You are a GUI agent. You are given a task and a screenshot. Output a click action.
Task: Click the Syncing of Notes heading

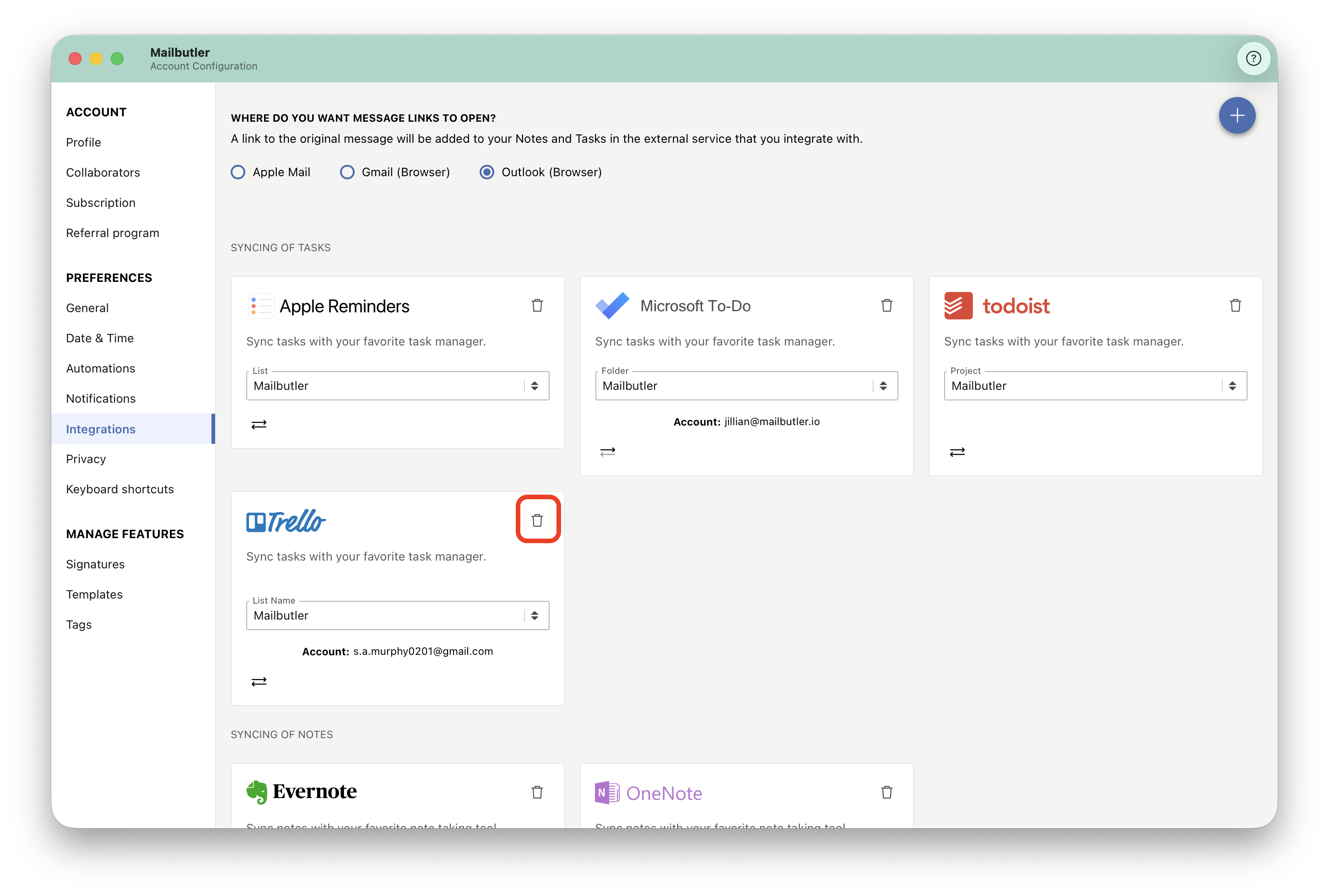[282, 734]
